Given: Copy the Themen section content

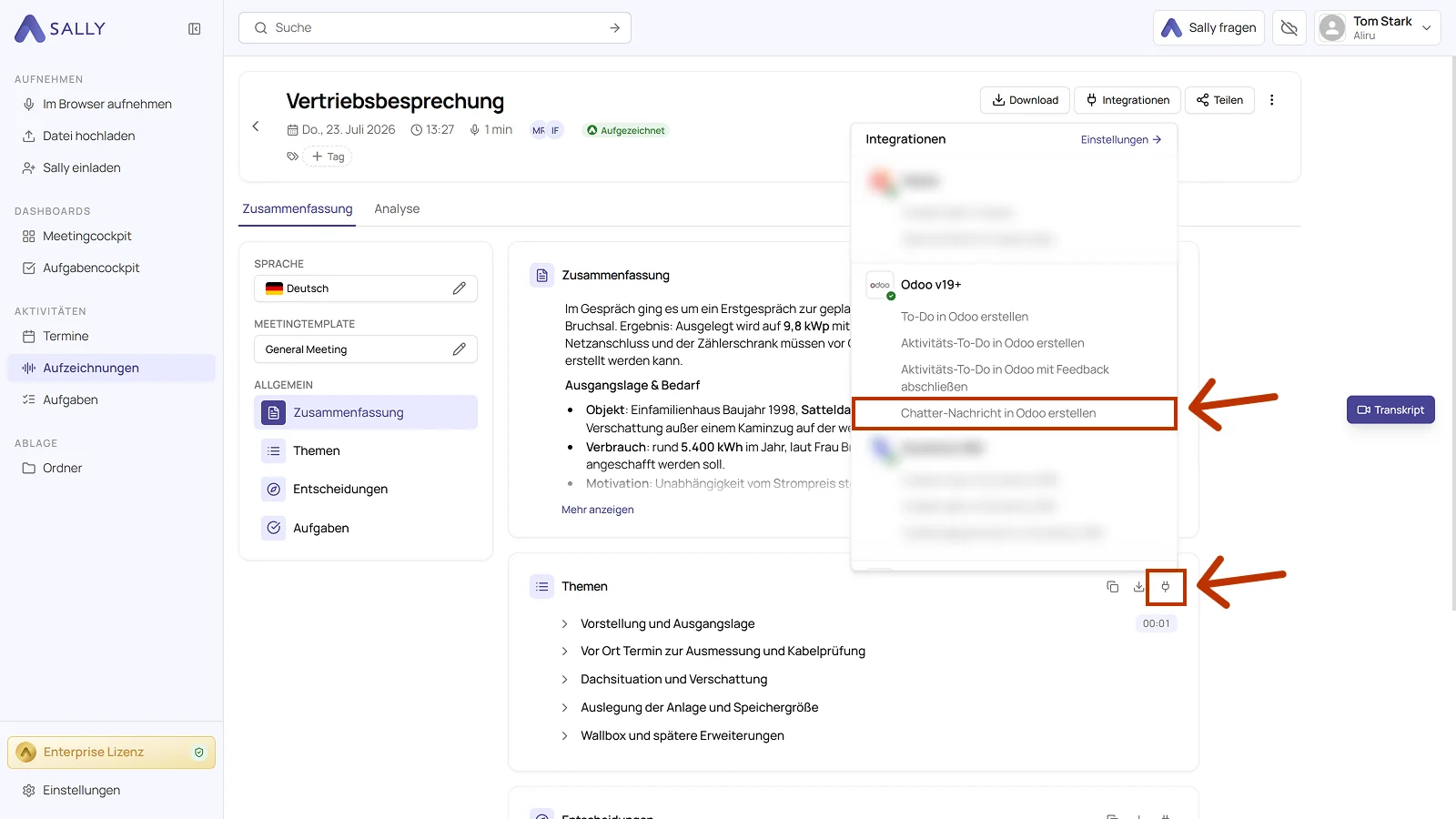Looking at the screenshot, I should [x=1112, y=587].
